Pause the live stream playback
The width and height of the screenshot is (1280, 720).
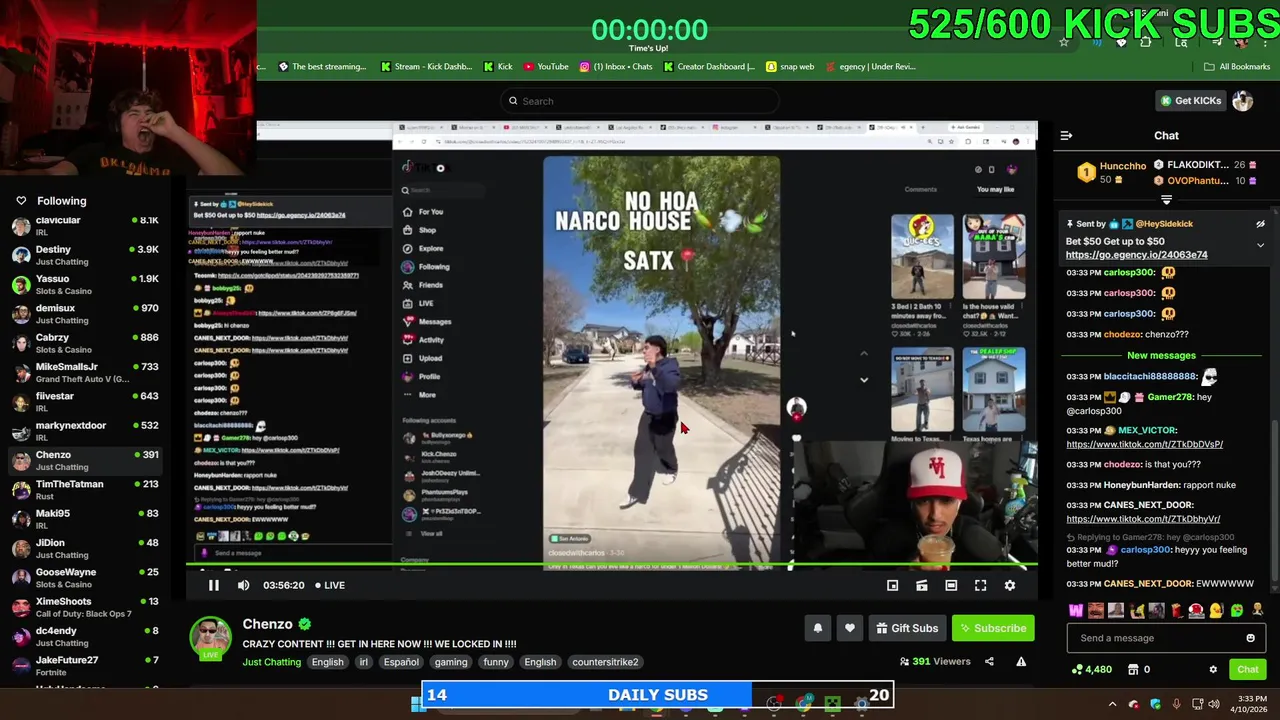213,585
